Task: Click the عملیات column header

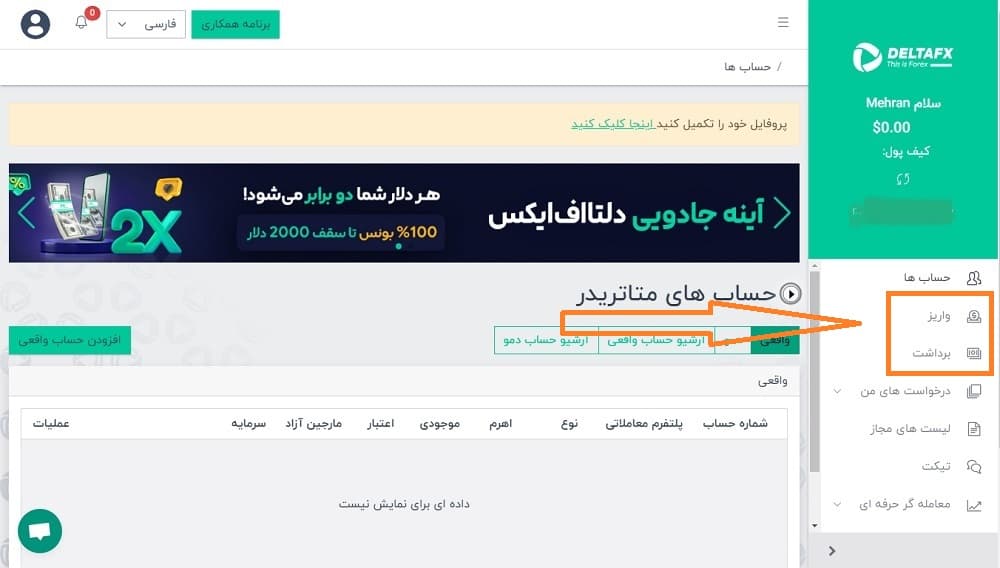Action: pos(50,423)
